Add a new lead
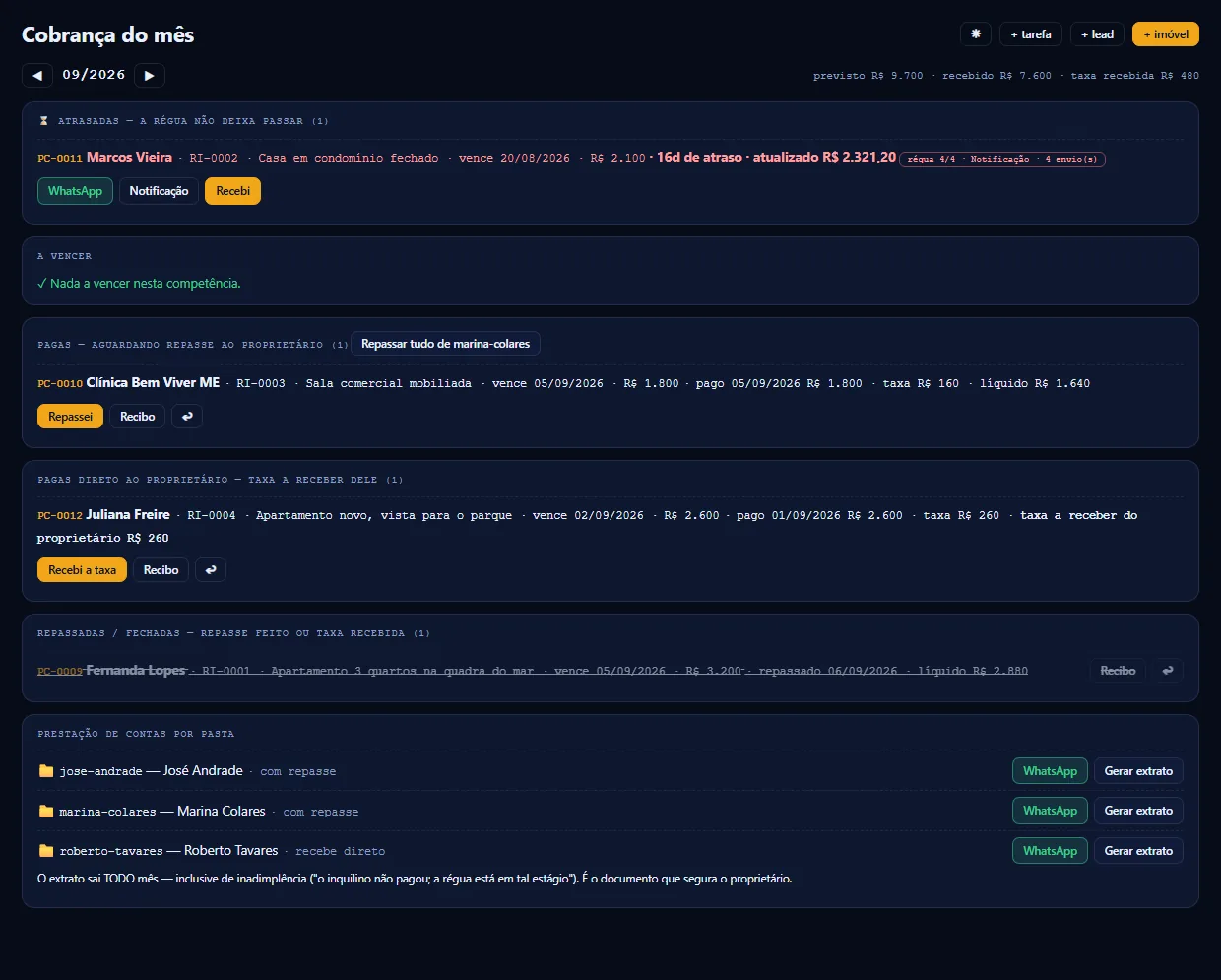The width and height of the screenshot is (1221, 980). [1097, 33]
